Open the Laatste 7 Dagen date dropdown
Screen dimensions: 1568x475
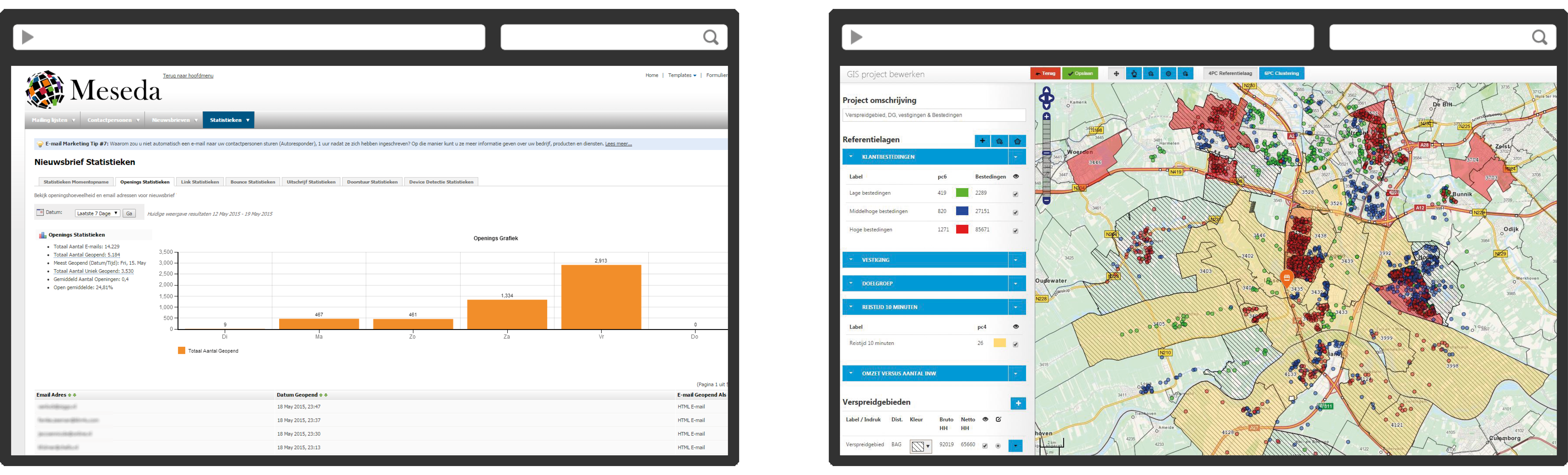click(97, 213)
